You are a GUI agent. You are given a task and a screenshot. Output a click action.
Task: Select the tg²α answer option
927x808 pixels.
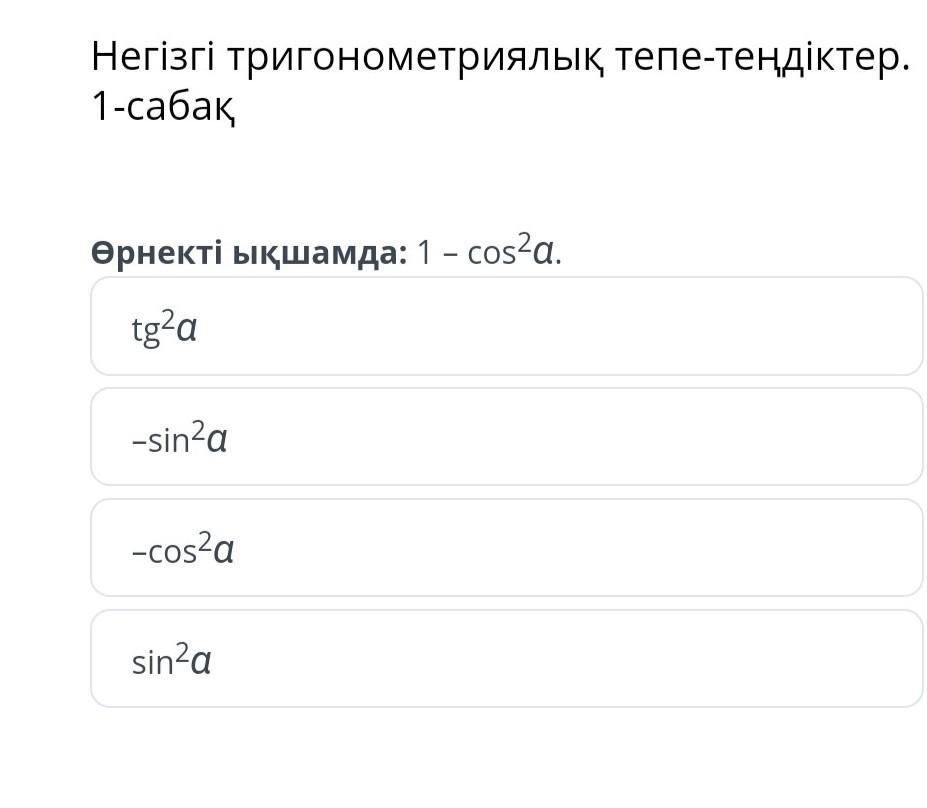point(506,327)
